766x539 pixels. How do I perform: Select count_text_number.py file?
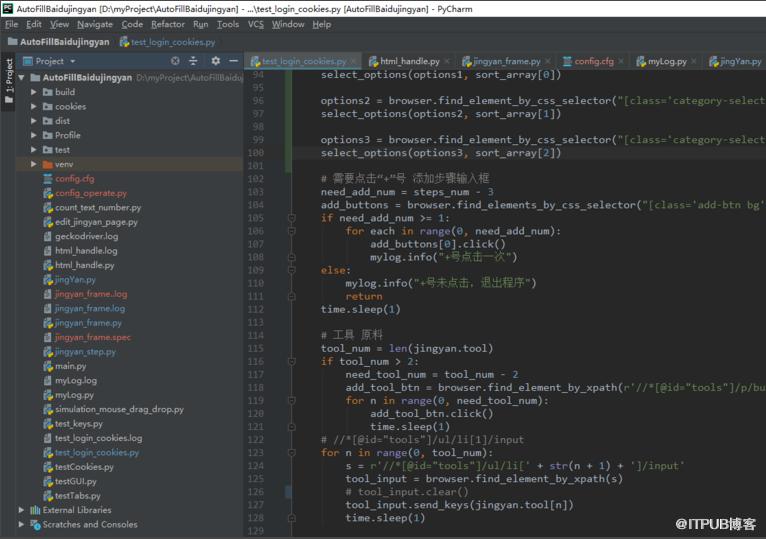[98, 208]
